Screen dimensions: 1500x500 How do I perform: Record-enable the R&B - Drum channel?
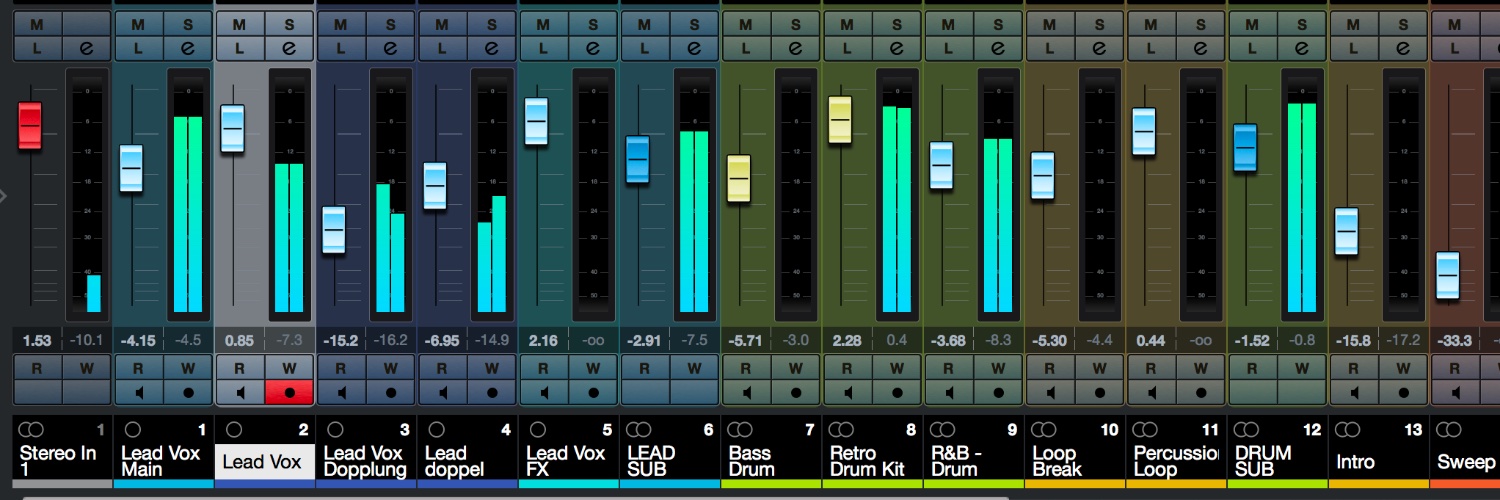tap(999, 392)
